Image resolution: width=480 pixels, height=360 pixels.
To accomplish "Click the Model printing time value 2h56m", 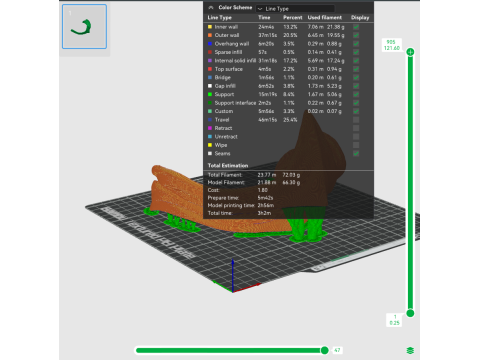I will [266, 205].
